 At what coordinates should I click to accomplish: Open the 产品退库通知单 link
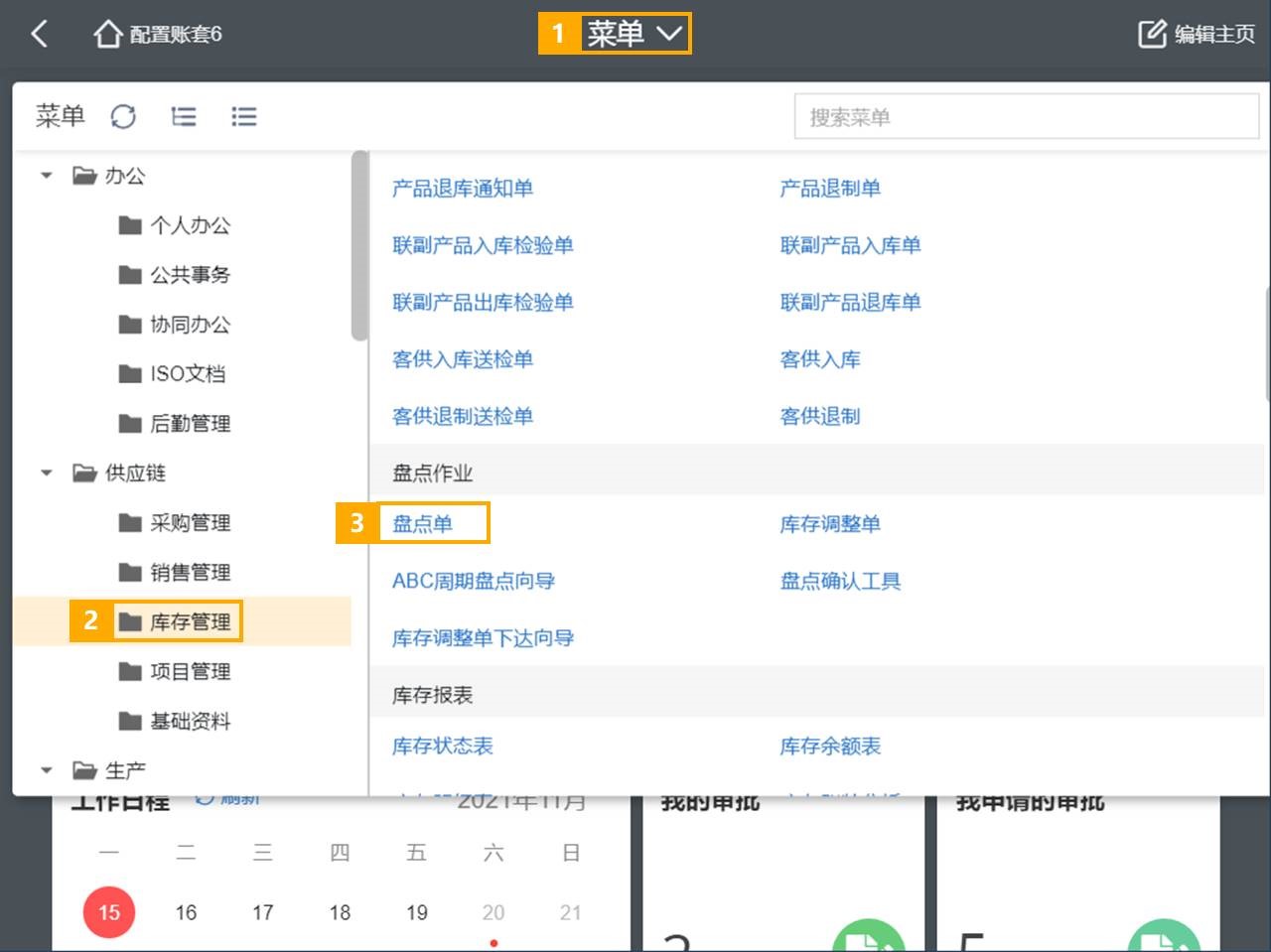pyautogui.click(x=463, y=189)
